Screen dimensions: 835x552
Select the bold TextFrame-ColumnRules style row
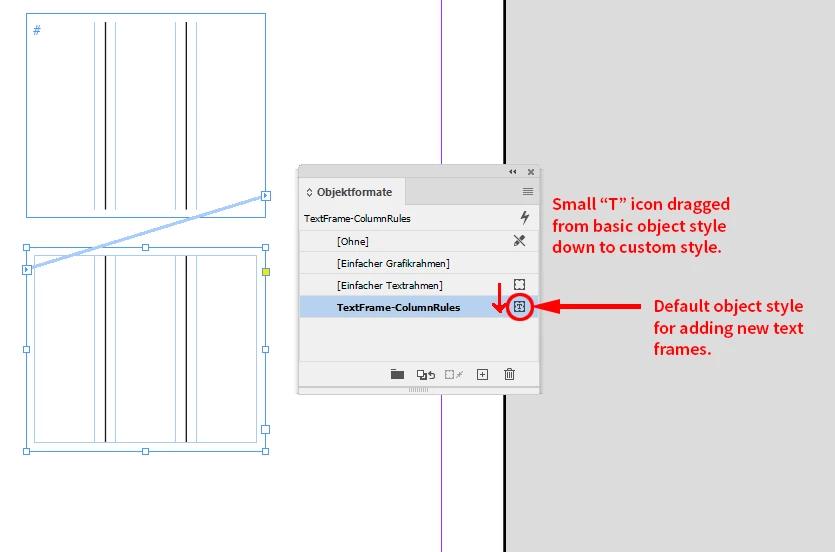point(419,307)
